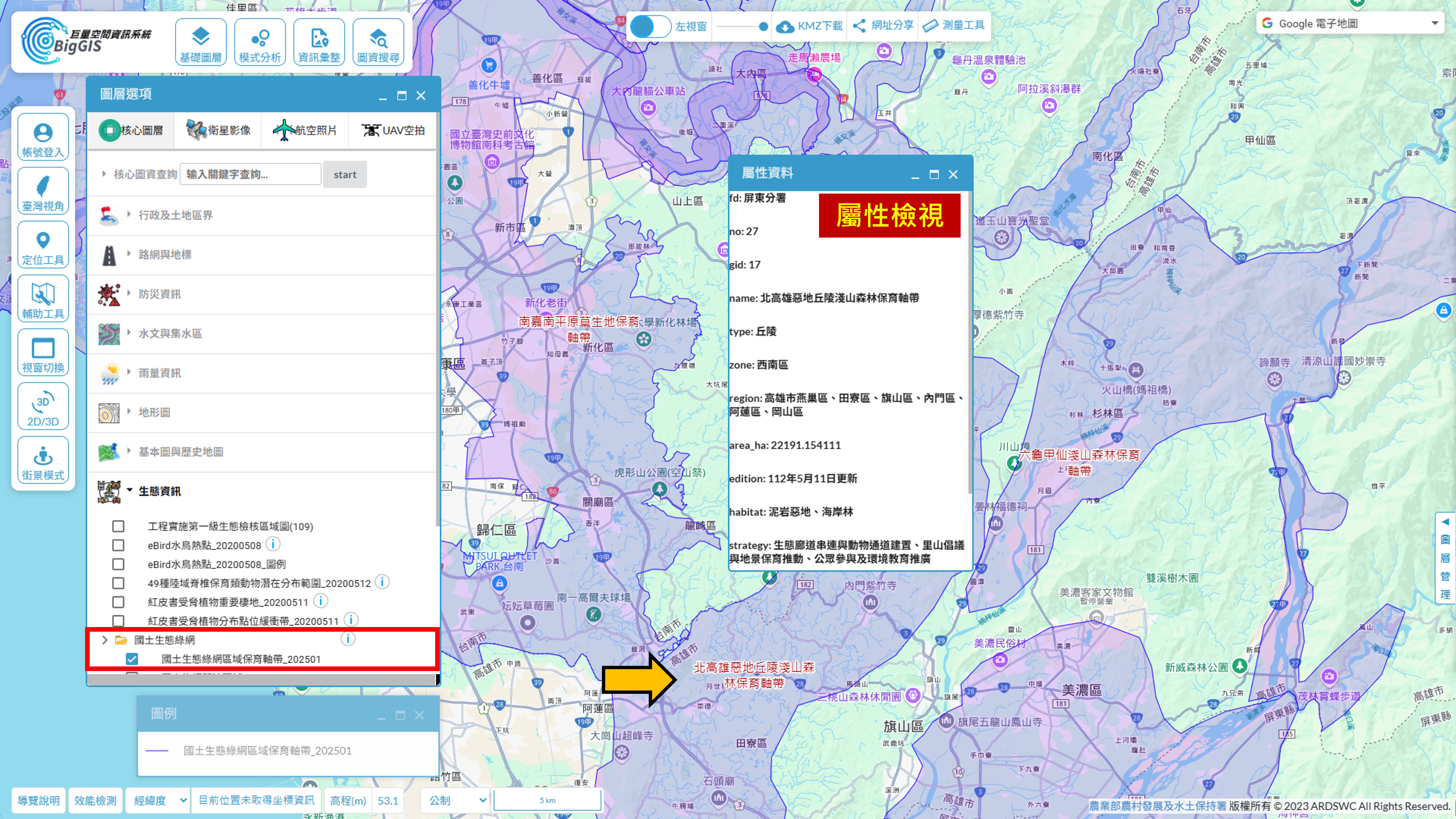Expand 核心圖資查詢 search section
Image resolution: width=1456 pixels, height=819 pixels.
click(x=104, y=174)
